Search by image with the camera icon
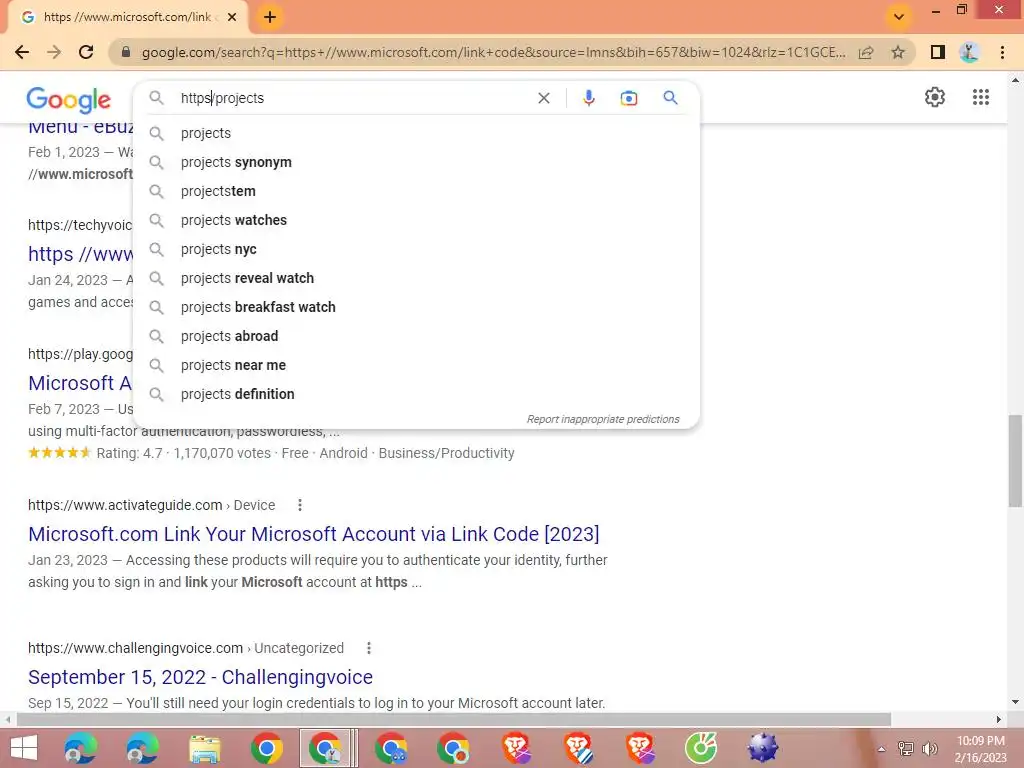The width and height of the screenshot is (1024, 768). point(629,98)
